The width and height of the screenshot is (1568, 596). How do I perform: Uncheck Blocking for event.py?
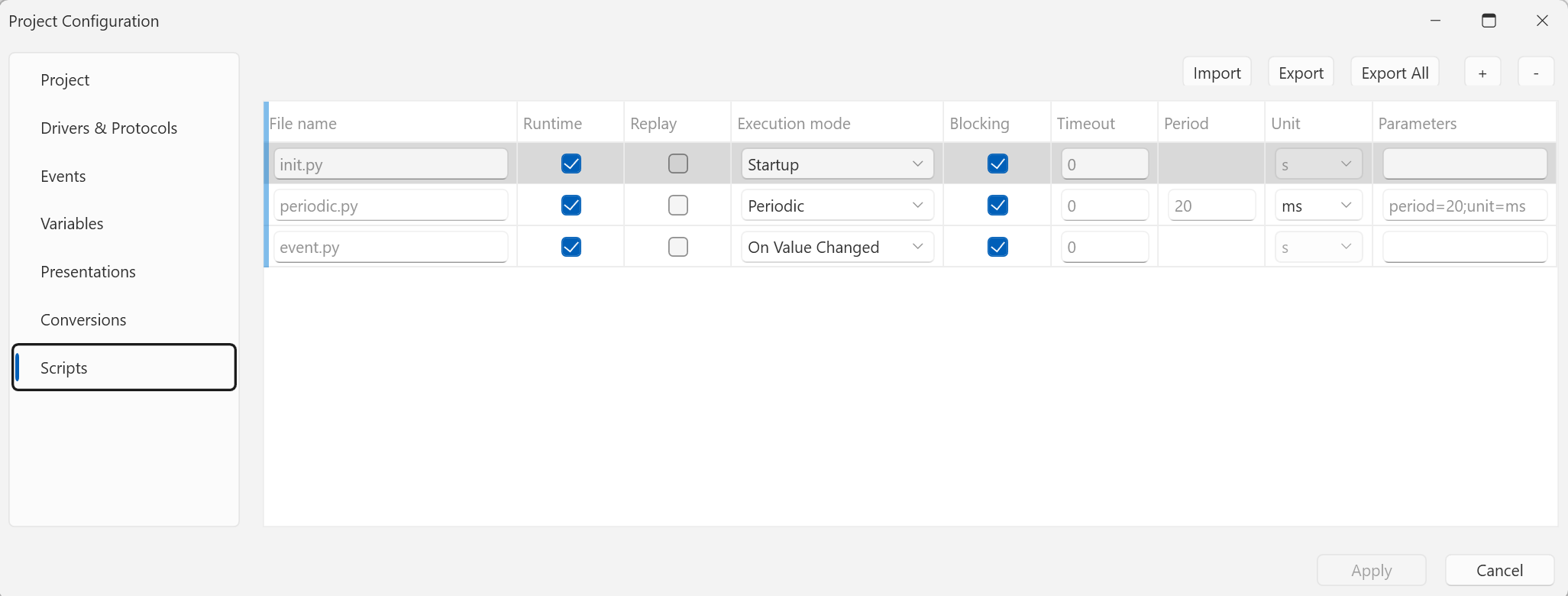coord(997,247)
